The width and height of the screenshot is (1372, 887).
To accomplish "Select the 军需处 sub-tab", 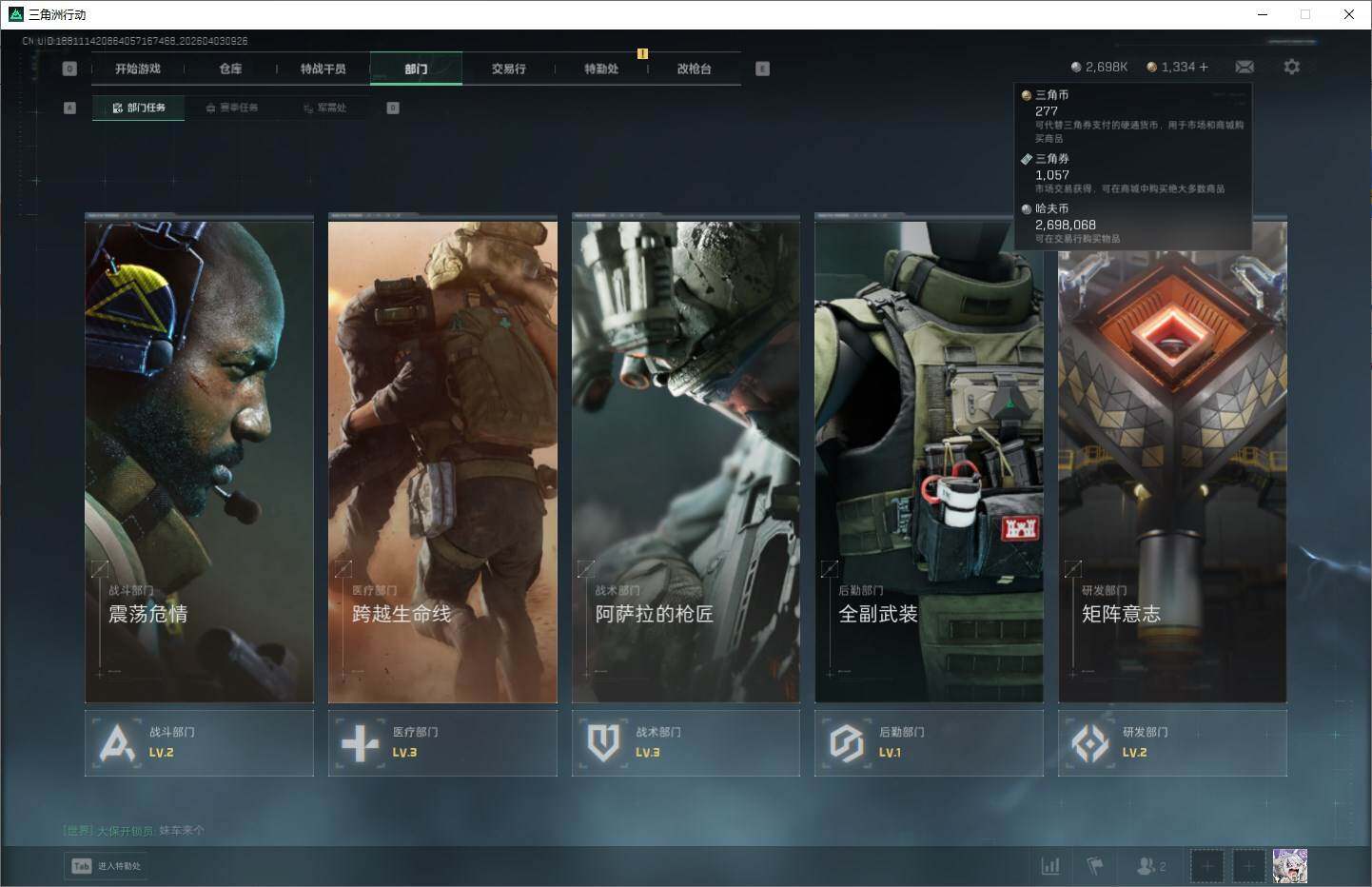I will [325, 108].
